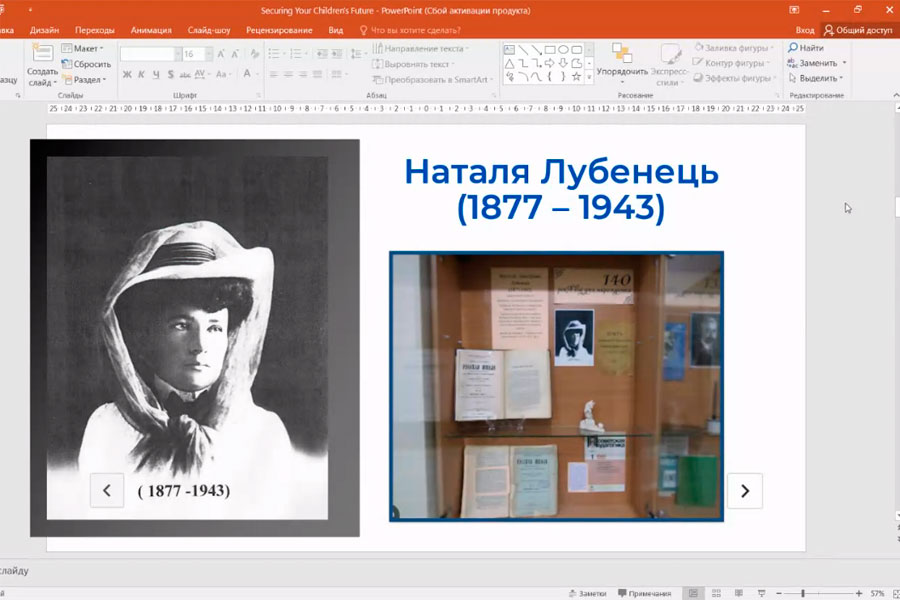Click the Общий доступ share button

pyautogui.click(x=858, y=30)
